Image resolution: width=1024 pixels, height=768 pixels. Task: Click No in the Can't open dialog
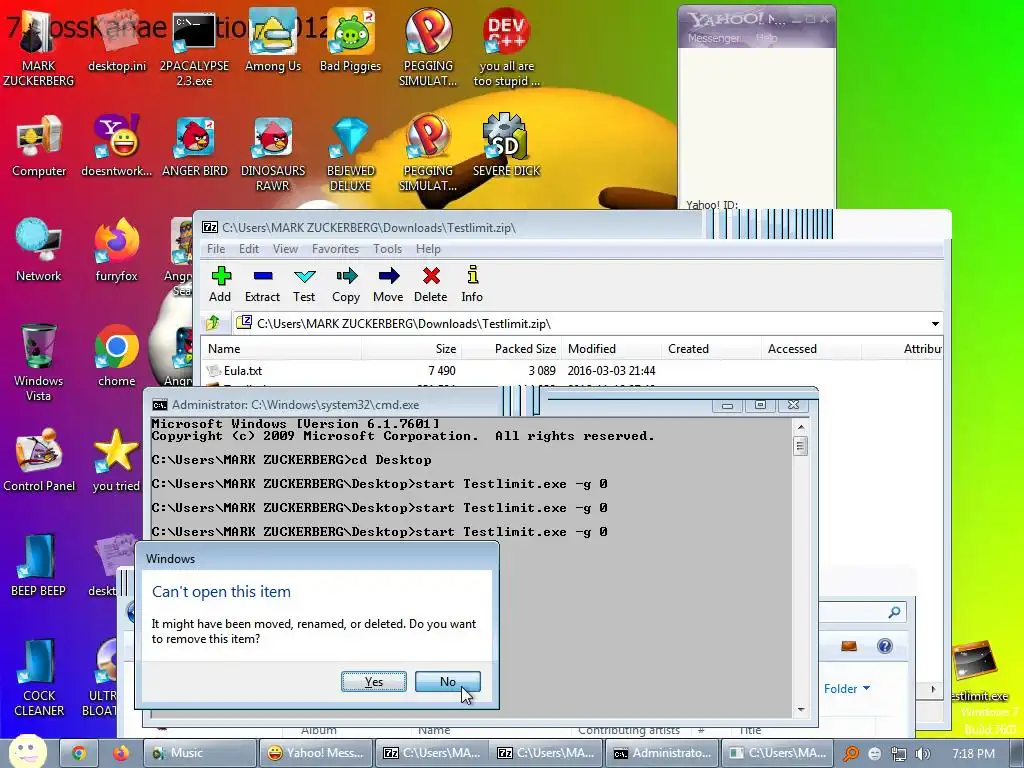pos(448,682)
